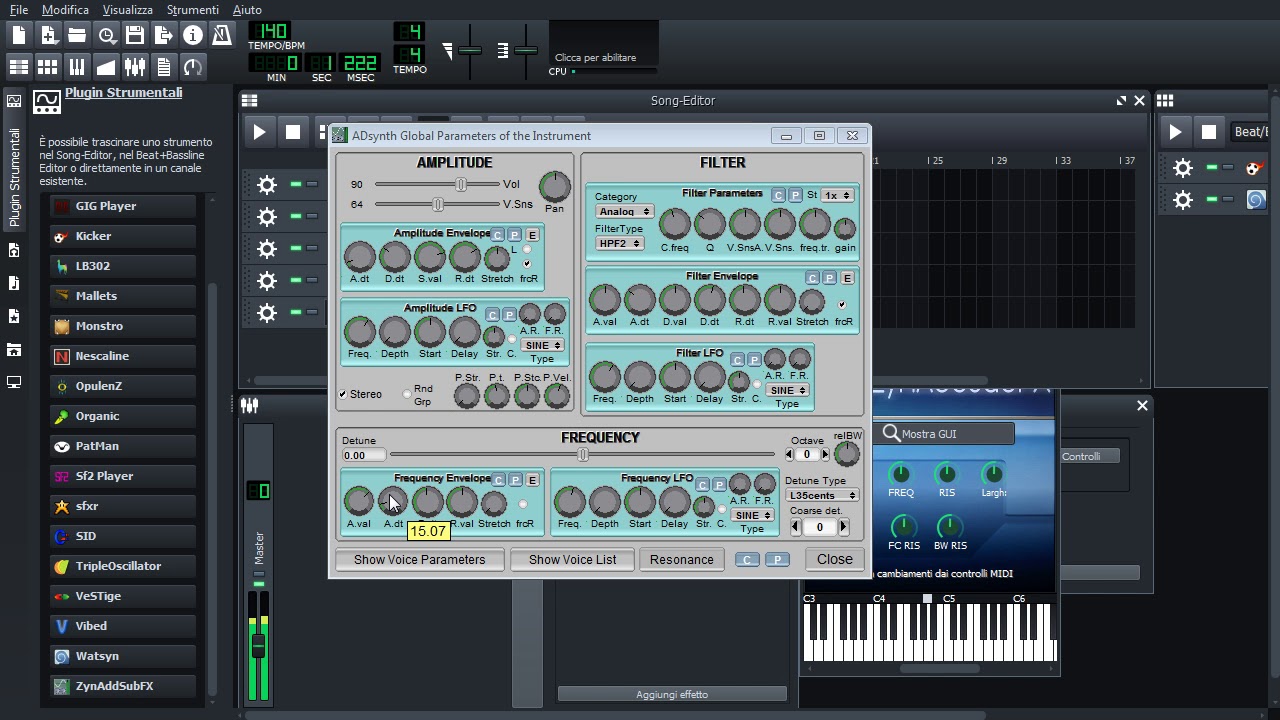
Task: Stop playback in Song-Editor
Action: (293, 132)
